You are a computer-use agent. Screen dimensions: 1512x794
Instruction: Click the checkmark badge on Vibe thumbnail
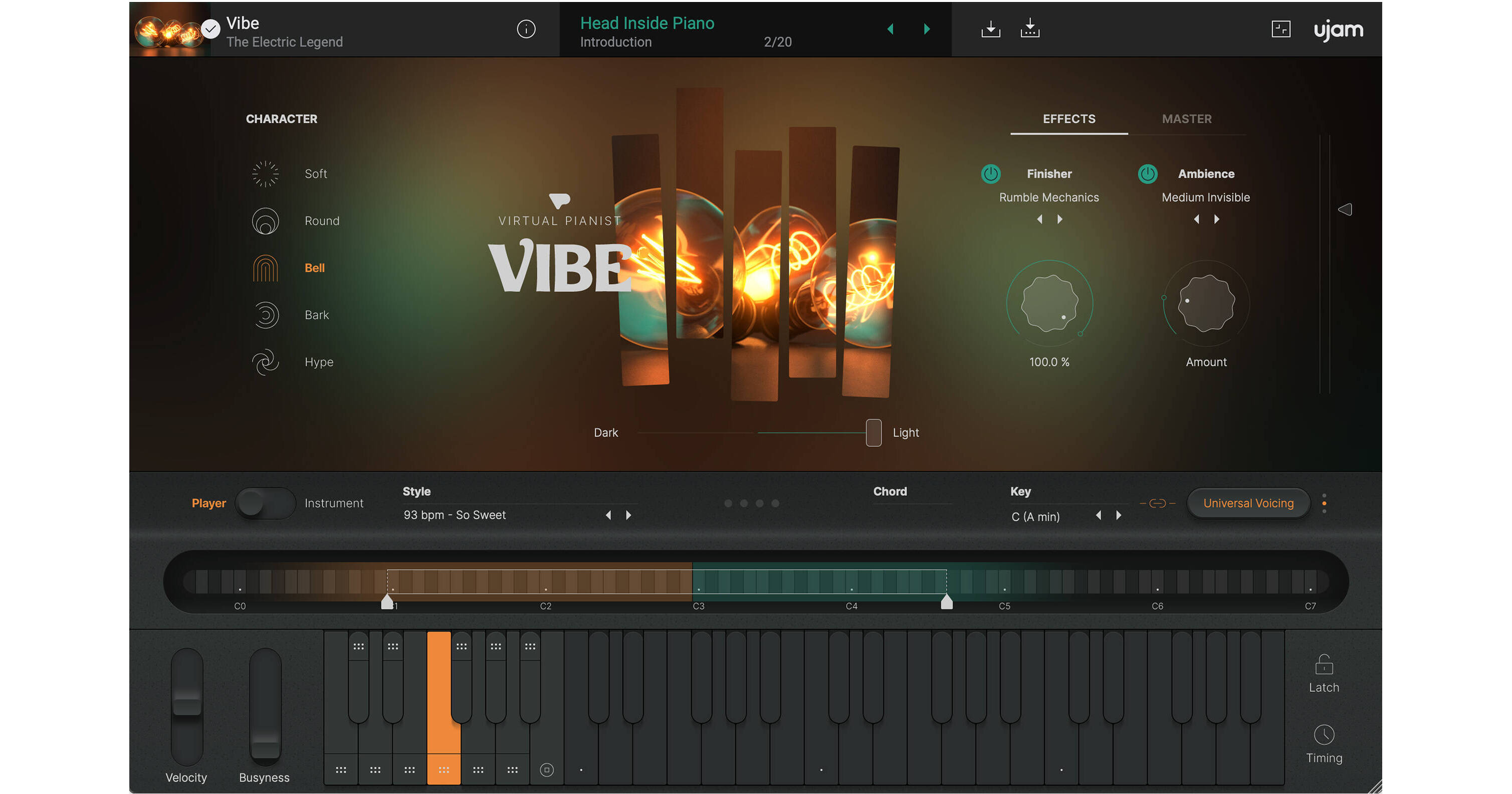(x=210, y=28)
